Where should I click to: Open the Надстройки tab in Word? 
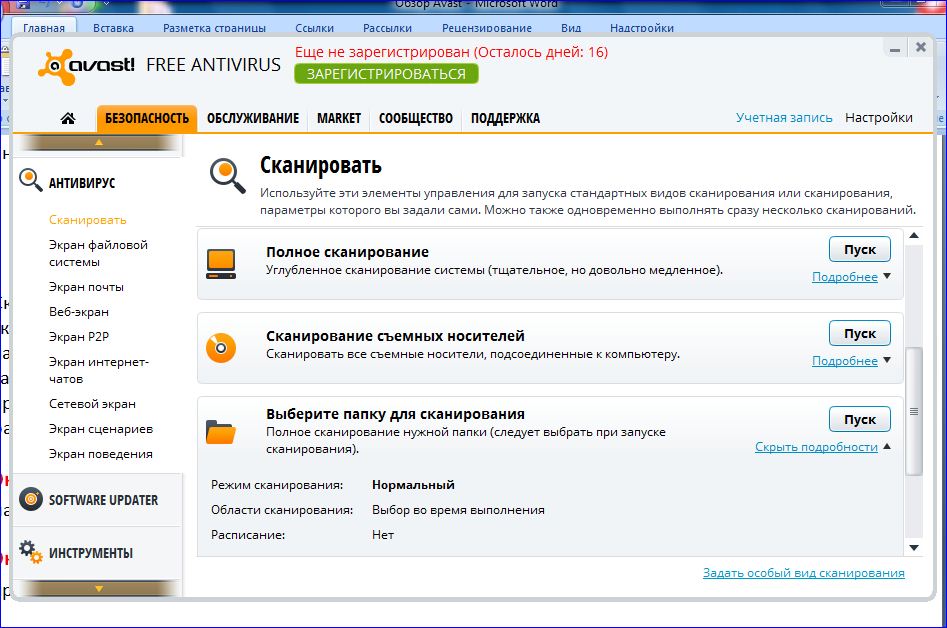[642, 28]
